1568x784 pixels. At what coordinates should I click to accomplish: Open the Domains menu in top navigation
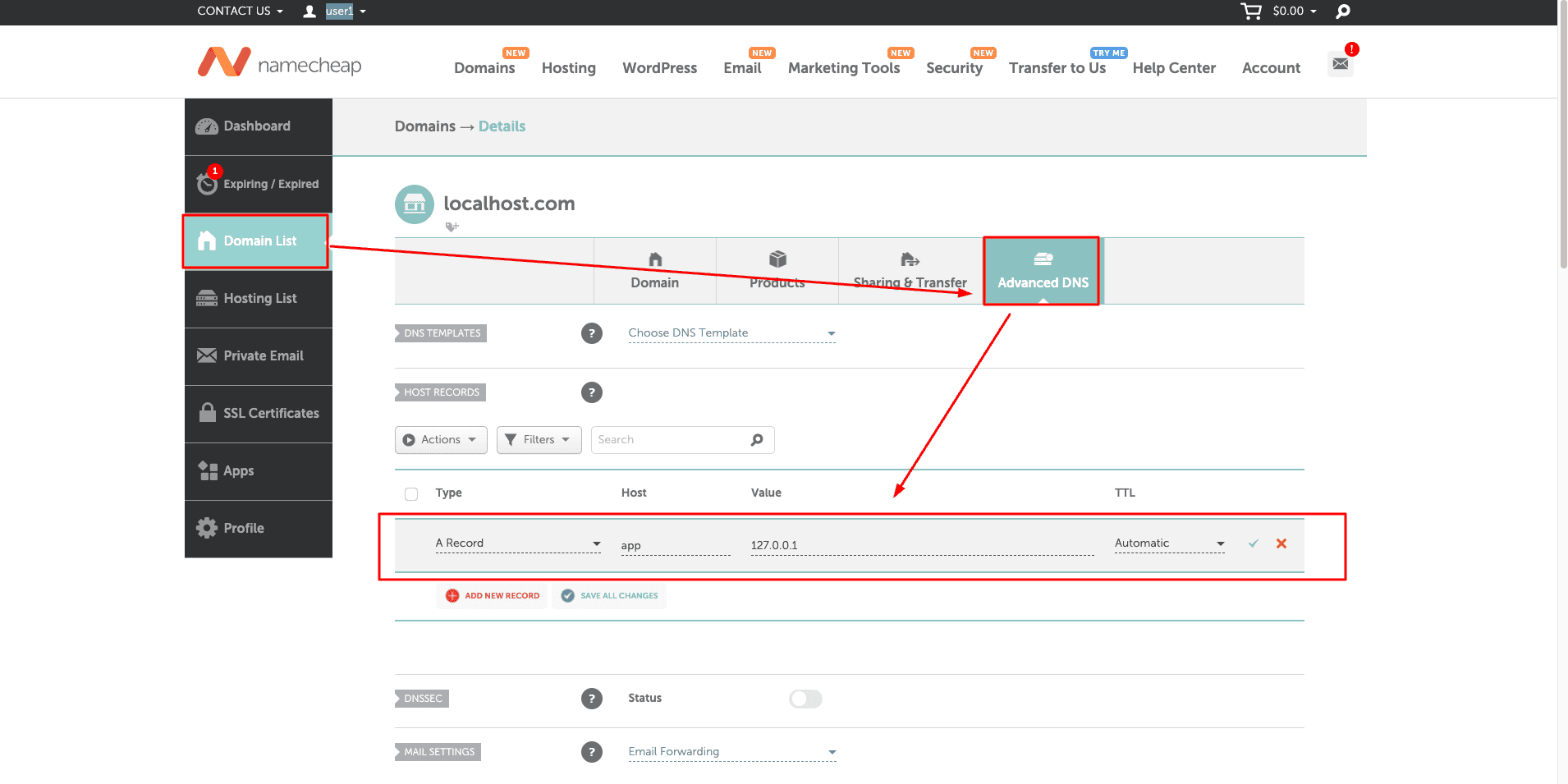[484, 68]
